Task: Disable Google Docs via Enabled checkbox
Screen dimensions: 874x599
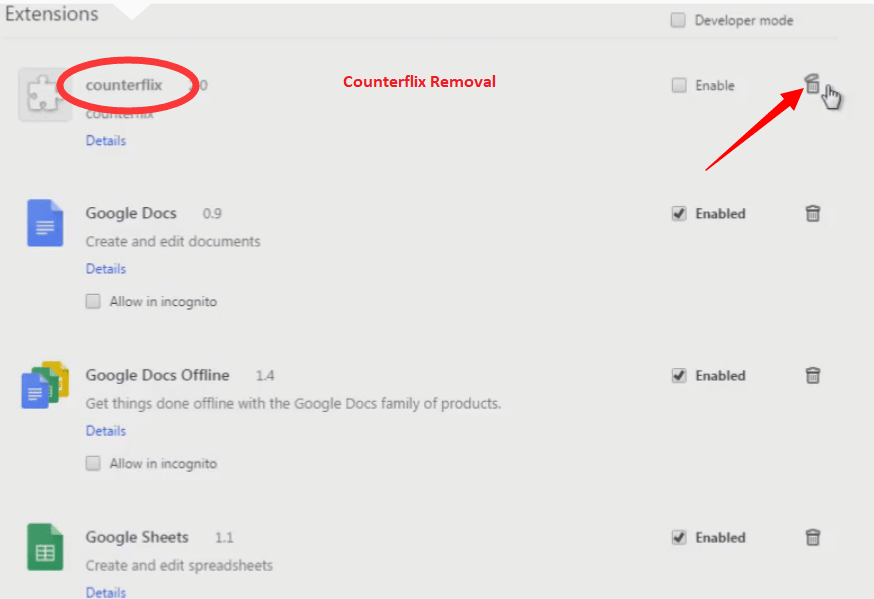Action: (679, 213)
